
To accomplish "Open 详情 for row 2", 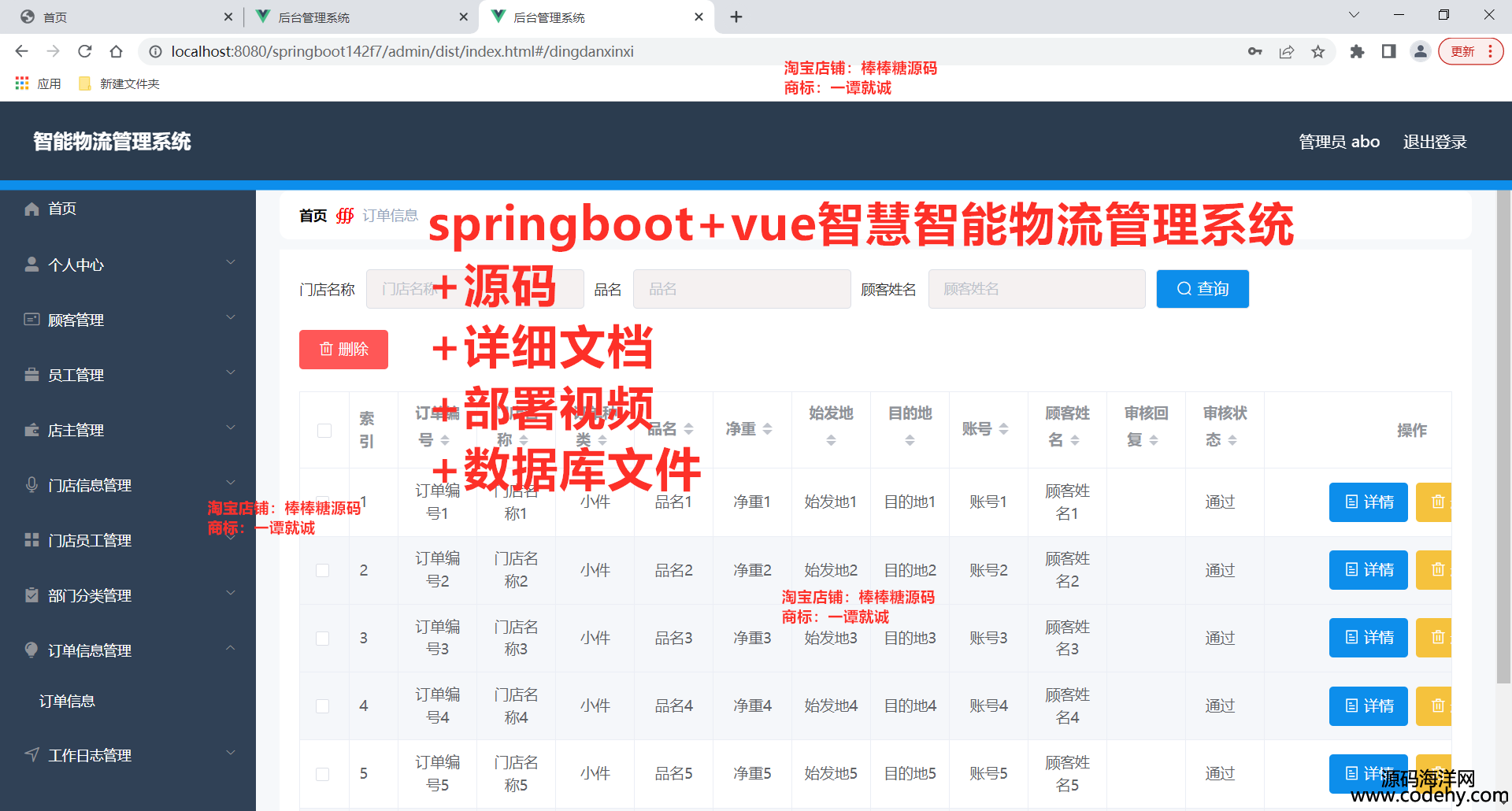I will 1369,569.
